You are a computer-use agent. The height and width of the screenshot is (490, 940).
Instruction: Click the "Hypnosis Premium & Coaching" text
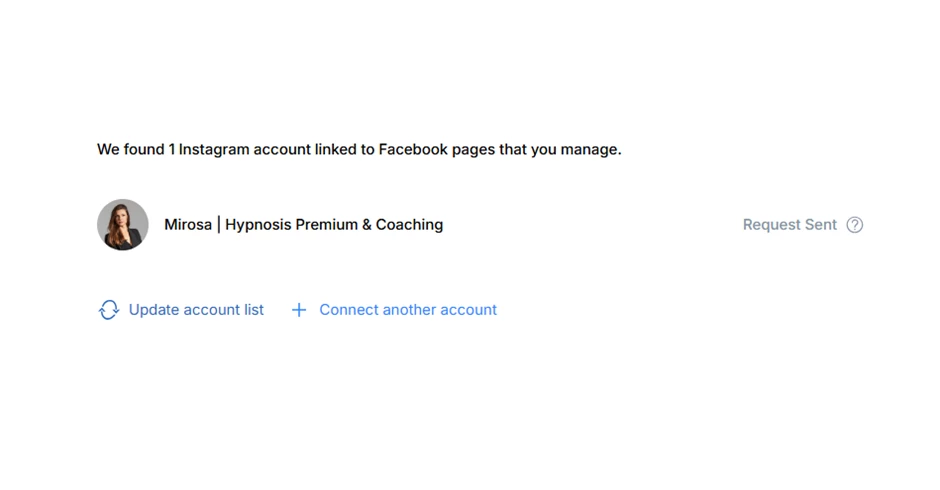pyautogui.click(x=334, y=225)
